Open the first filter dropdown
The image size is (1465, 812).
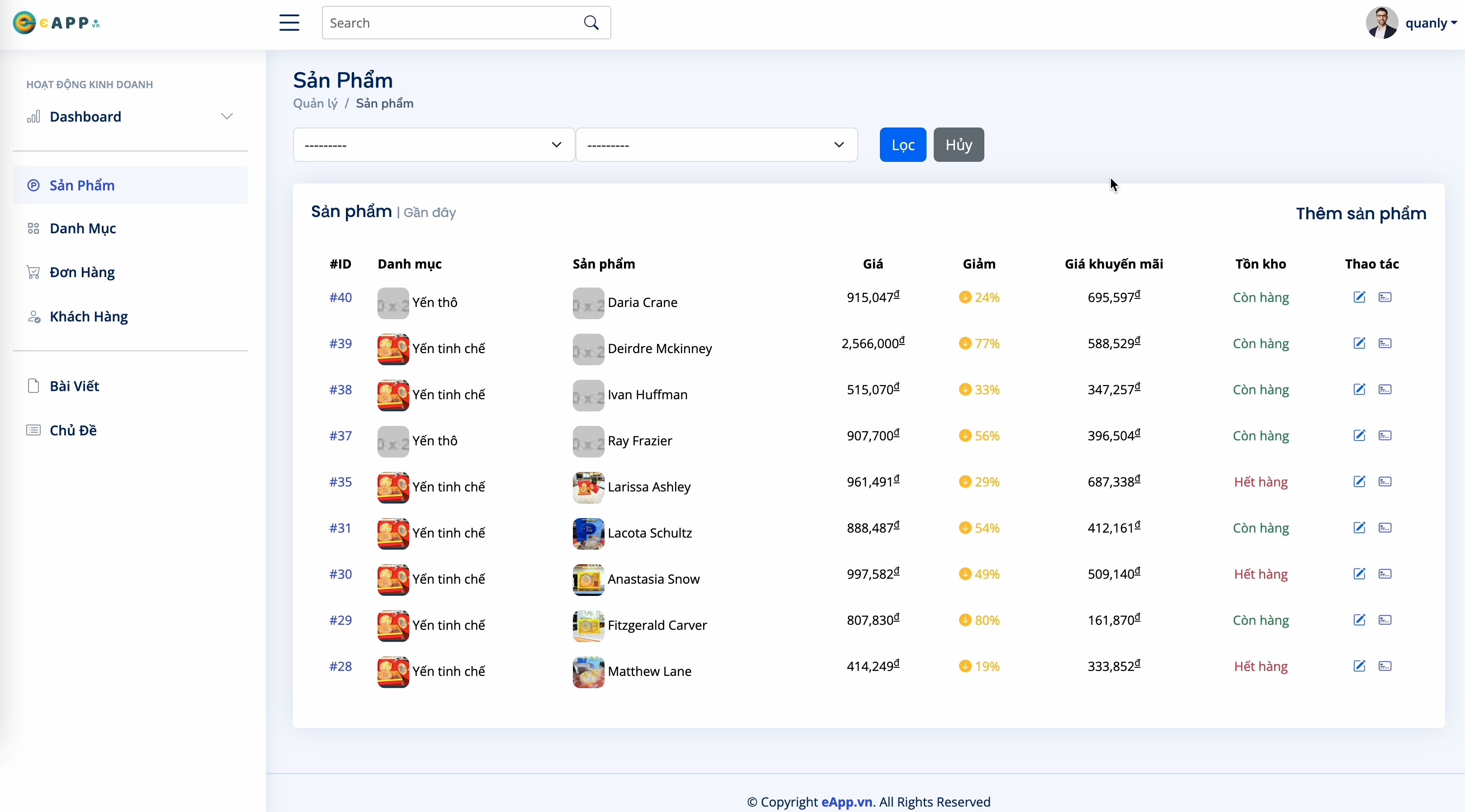(x=433, y=145)
